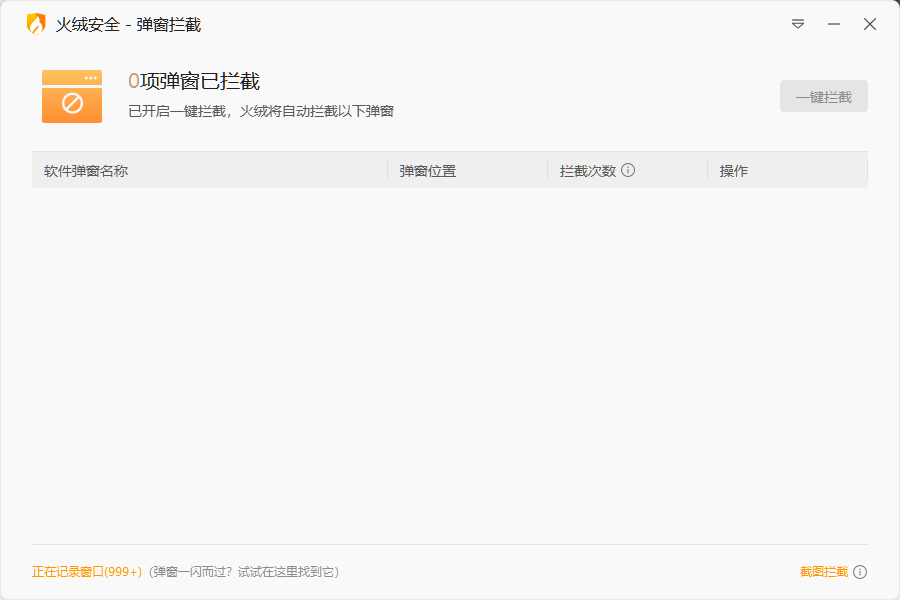Click the Huorong flame logo in title bar
900x600 pixels.
pyautogui.click(x=36, y=24)
